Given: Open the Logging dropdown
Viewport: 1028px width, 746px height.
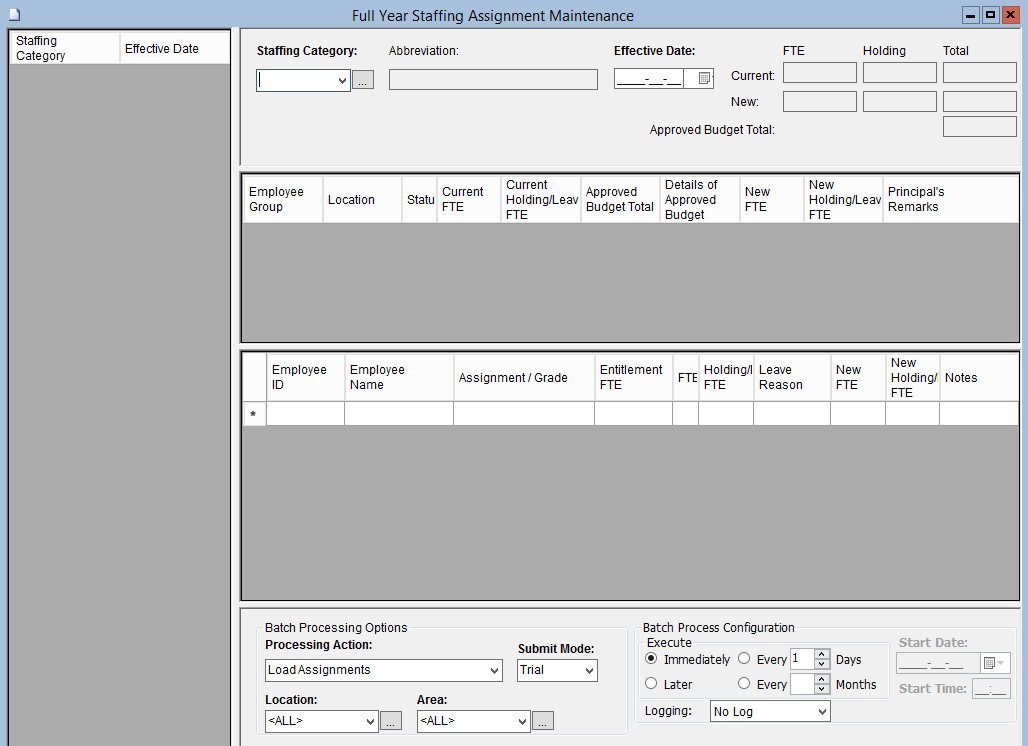Looking at the screenshot, I should (821, 711).
